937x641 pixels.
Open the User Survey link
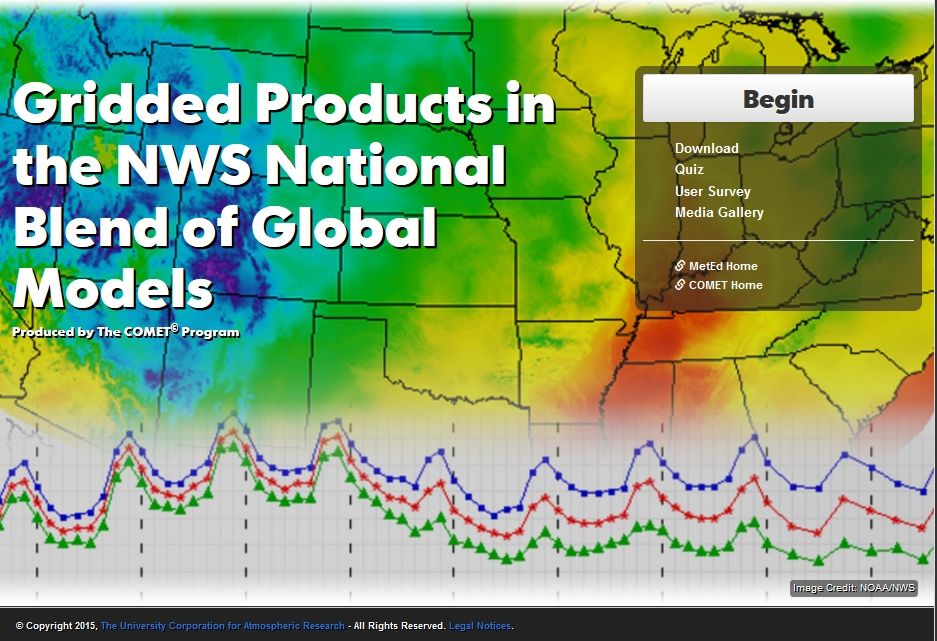tap(712, 191)
